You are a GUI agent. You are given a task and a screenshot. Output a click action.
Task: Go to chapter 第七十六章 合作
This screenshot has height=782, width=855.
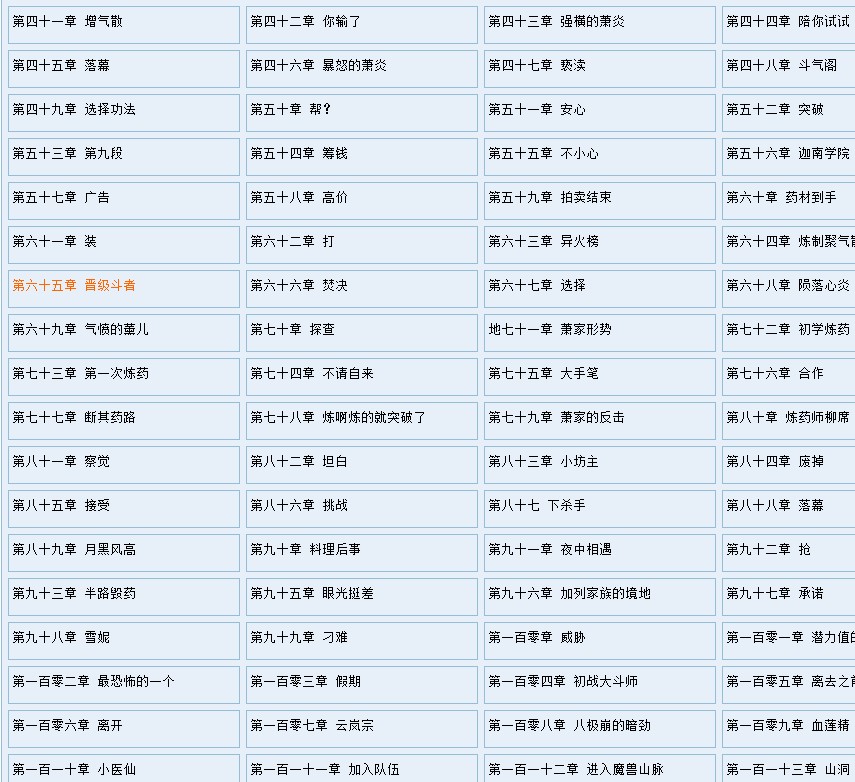775,374
